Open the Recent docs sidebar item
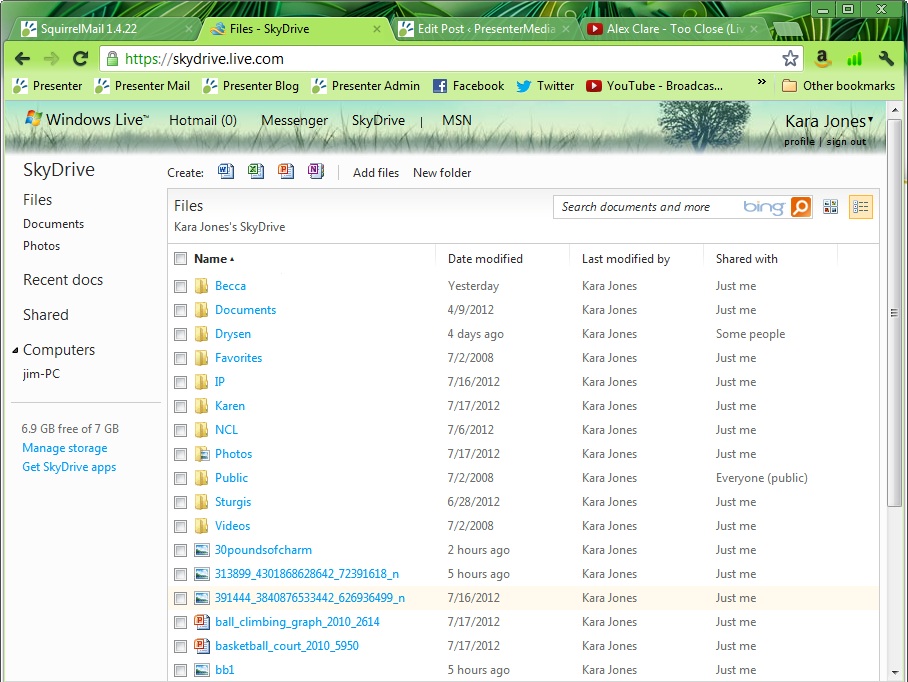 pyautogui.click(x=63, y=280)
